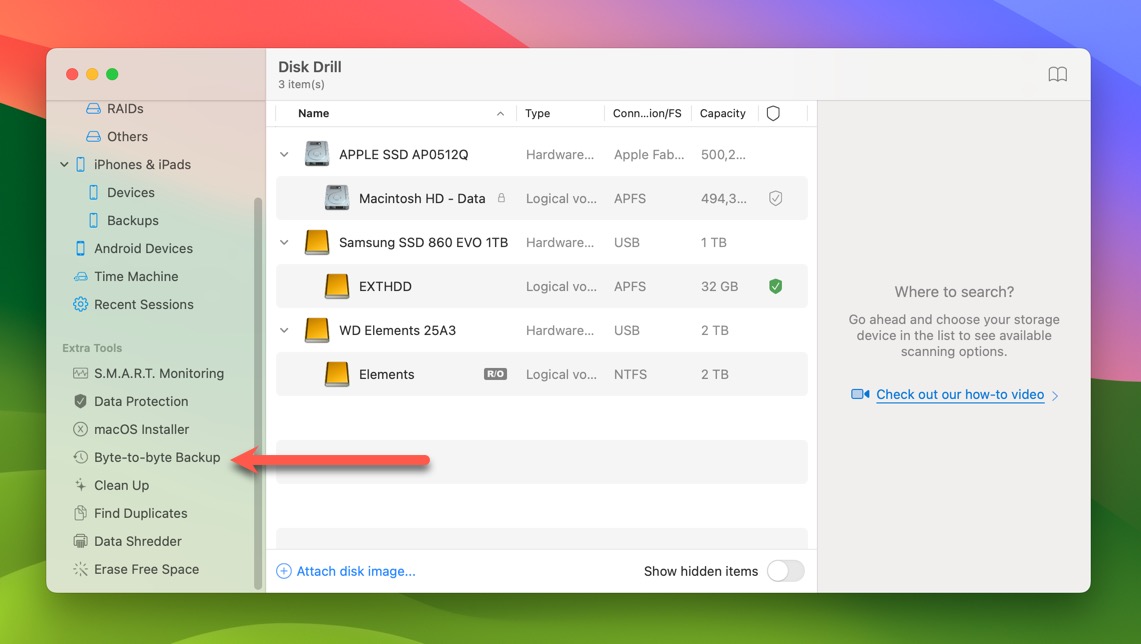Sort by Conn...ion/FS column
Image resolution: width=1141 pixels, height=644 pixels.
(x=647, y=114)
